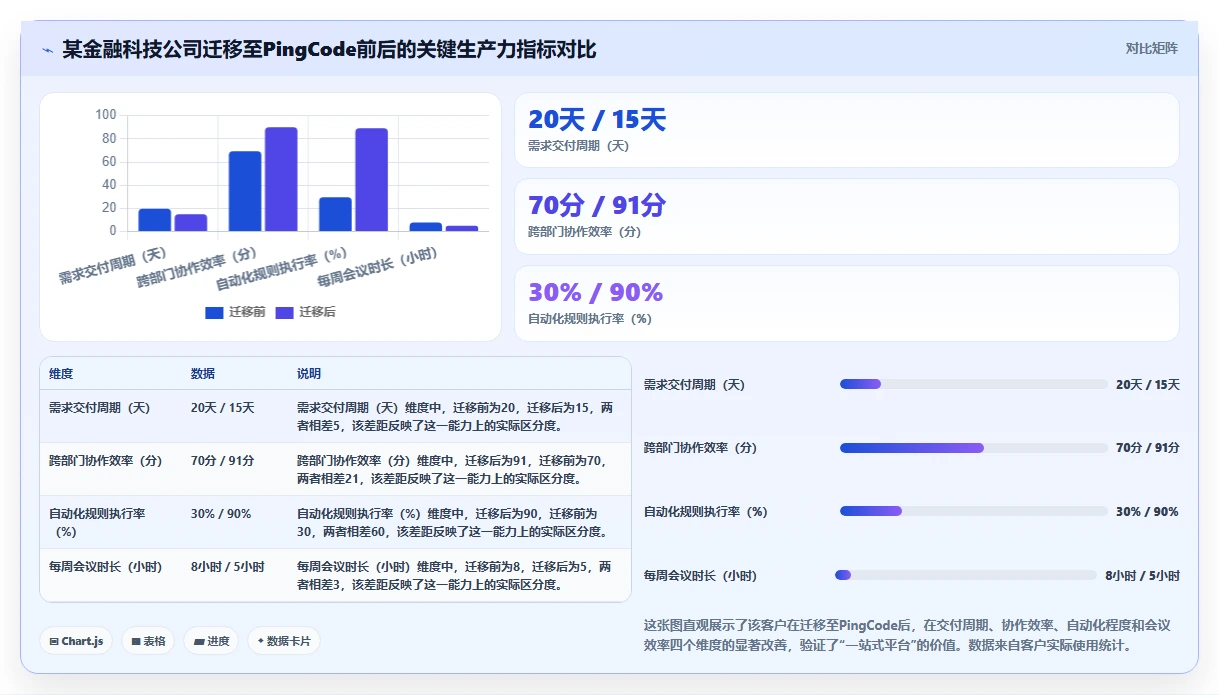Click the 需求交付周期 progress bar
1219x695 pixels.
pos(974,384)
